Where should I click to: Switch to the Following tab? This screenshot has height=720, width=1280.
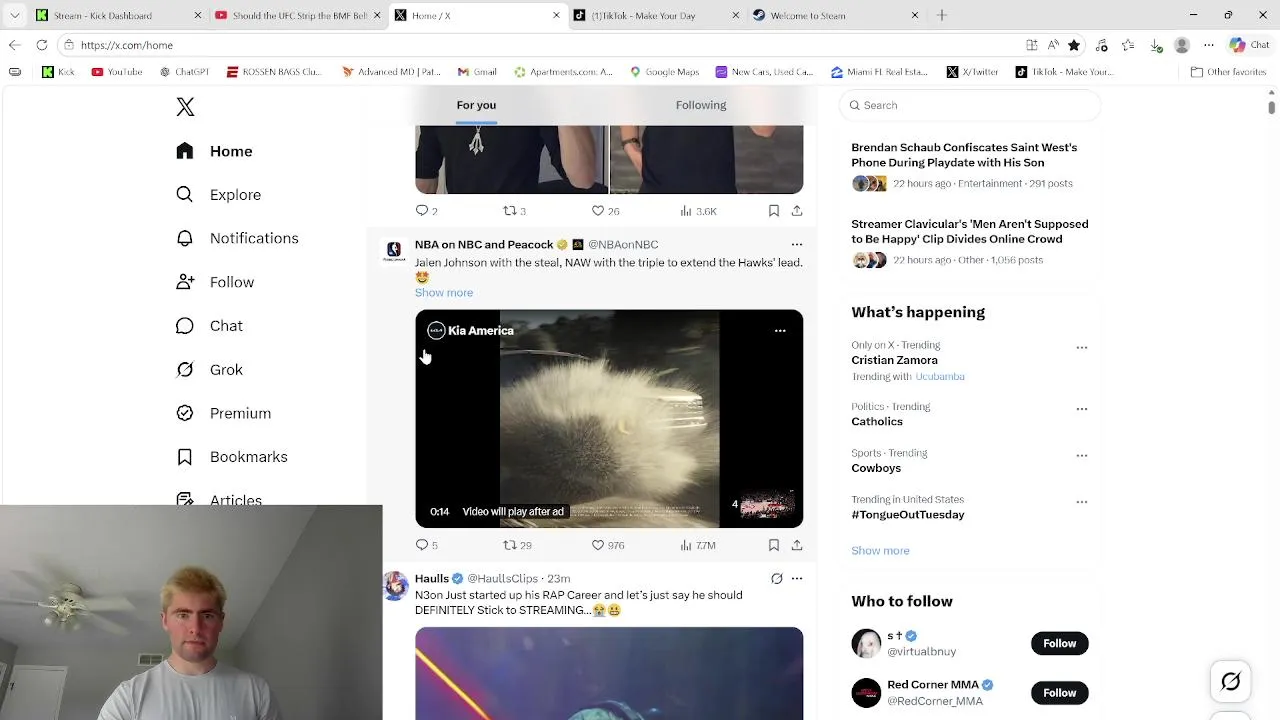click(701, 105)
